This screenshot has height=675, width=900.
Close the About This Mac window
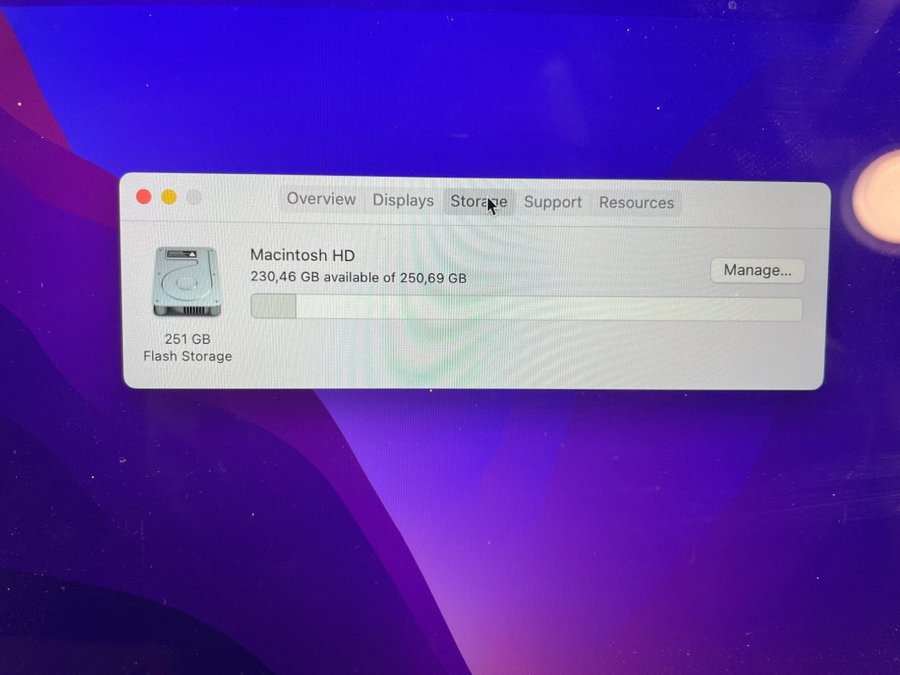[x=144, y=197]
